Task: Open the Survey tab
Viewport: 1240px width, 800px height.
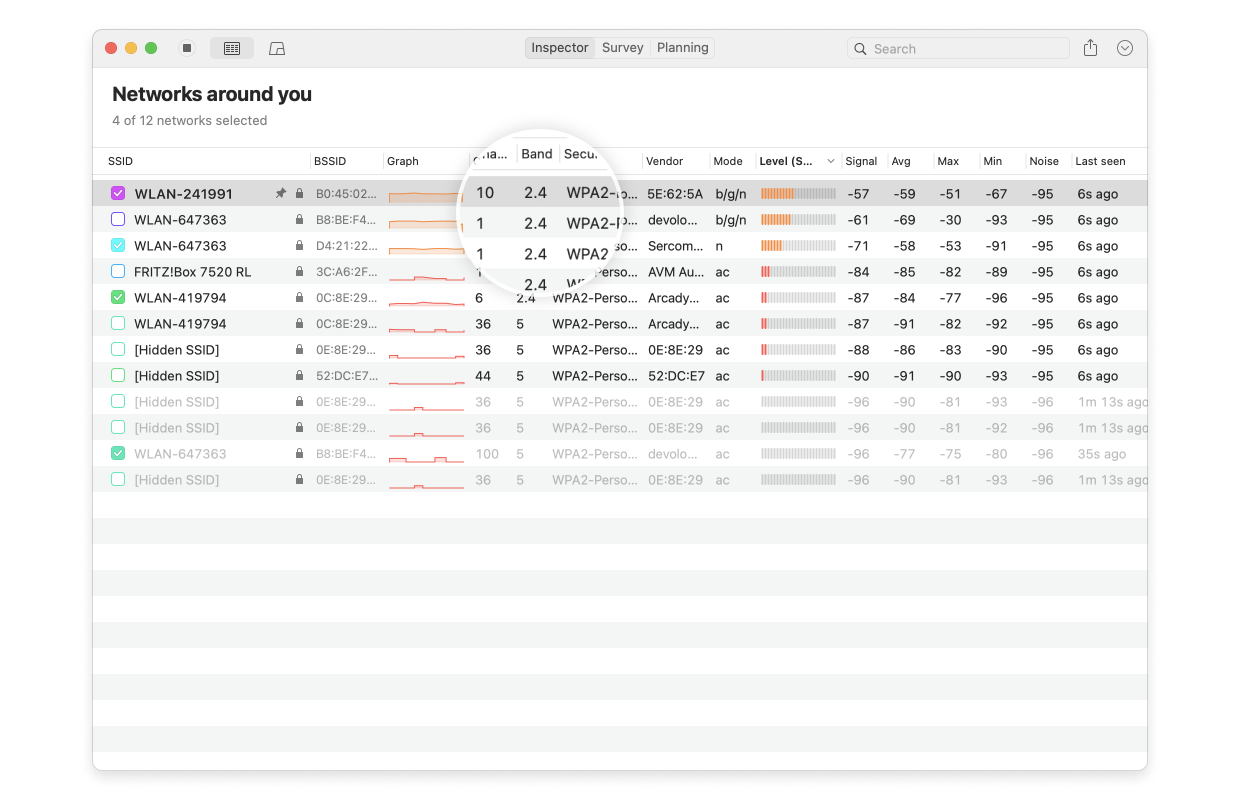Action: tap(622, 48)
